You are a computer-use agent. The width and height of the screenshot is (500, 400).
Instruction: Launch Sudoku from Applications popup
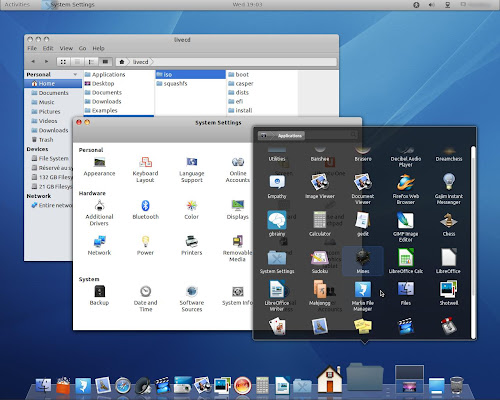pyautogui.click(x=320, y=261)
